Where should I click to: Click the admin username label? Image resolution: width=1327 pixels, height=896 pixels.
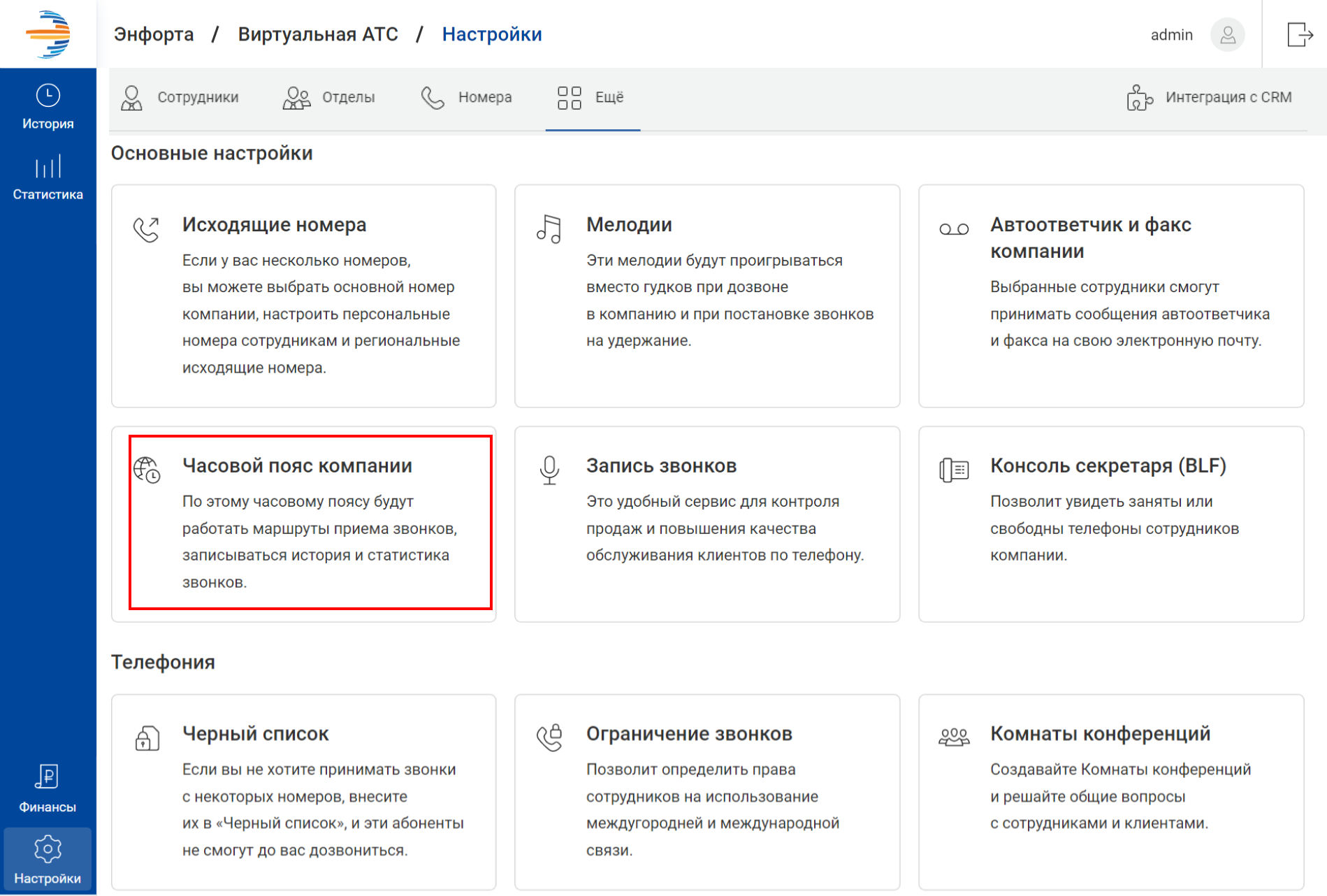pos(1171,35)
